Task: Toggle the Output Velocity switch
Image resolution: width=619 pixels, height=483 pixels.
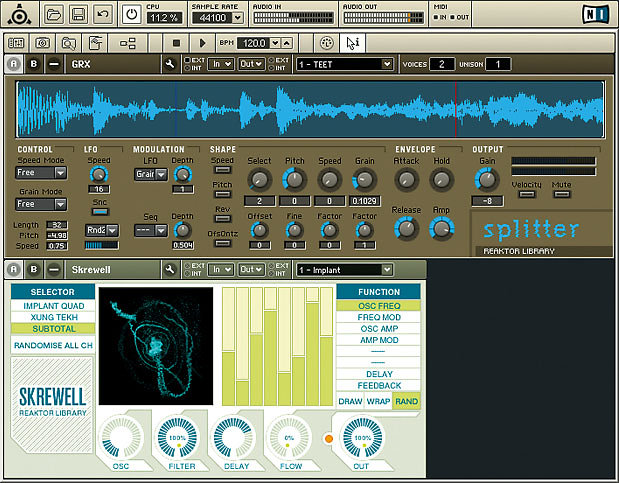Action: pos(527,194)
